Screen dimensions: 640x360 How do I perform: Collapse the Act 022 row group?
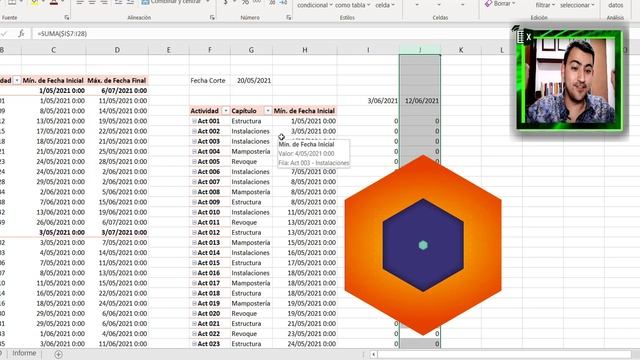[194, 334]
